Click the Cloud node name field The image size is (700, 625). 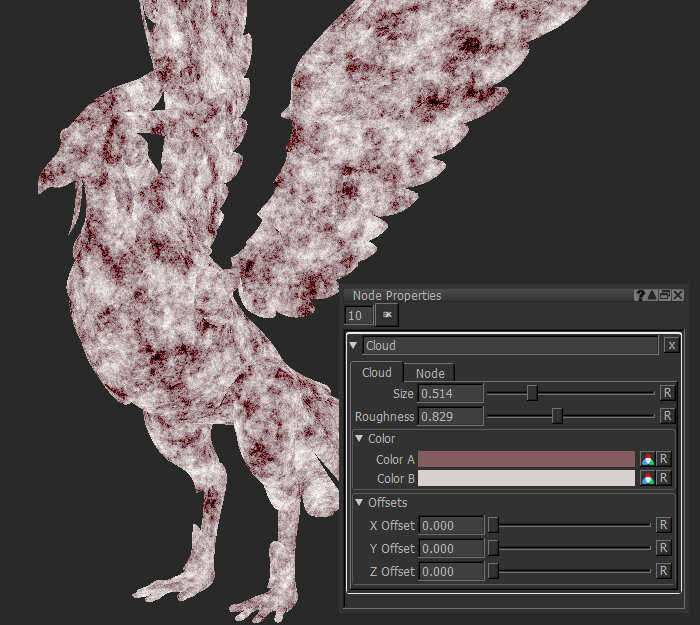coord(510,346)
